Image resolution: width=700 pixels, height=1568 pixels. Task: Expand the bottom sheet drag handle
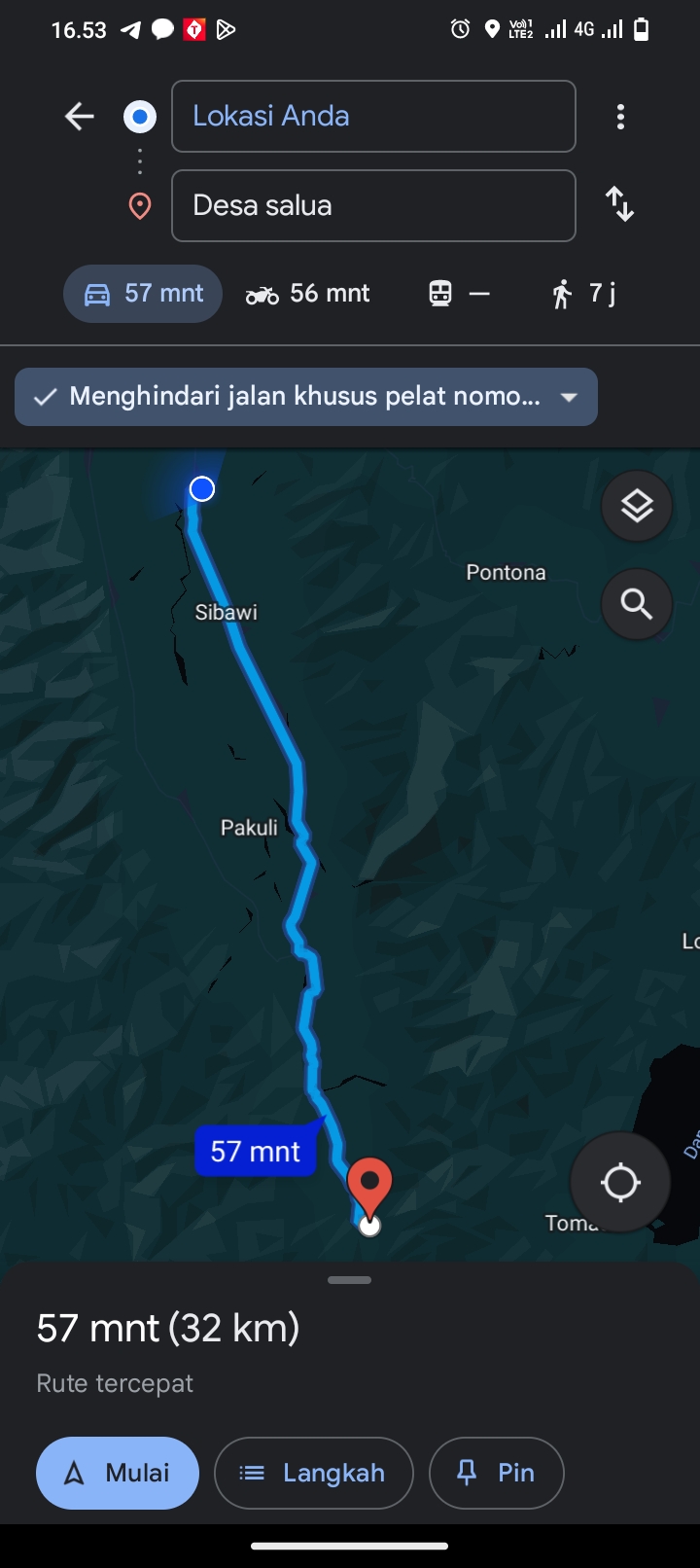click(x=350, y=1280)
